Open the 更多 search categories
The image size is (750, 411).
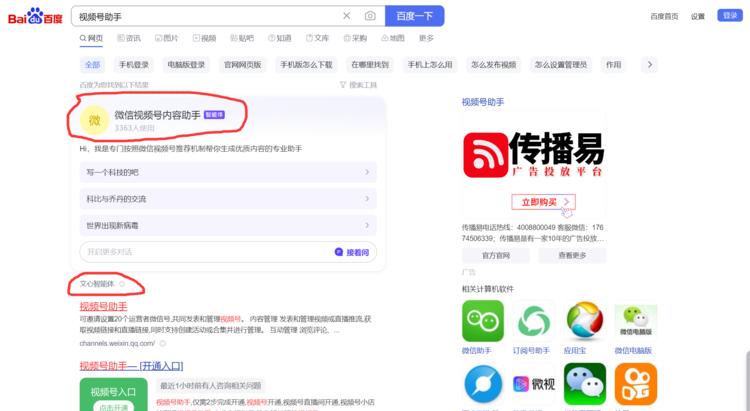[x=426, y=38]
